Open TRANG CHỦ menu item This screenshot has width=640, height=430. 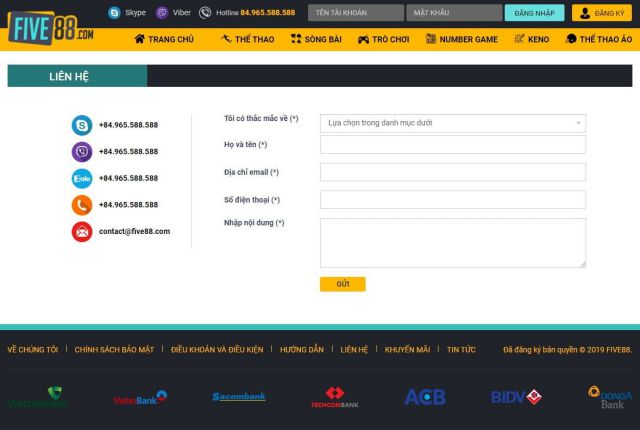coord(164,39)
